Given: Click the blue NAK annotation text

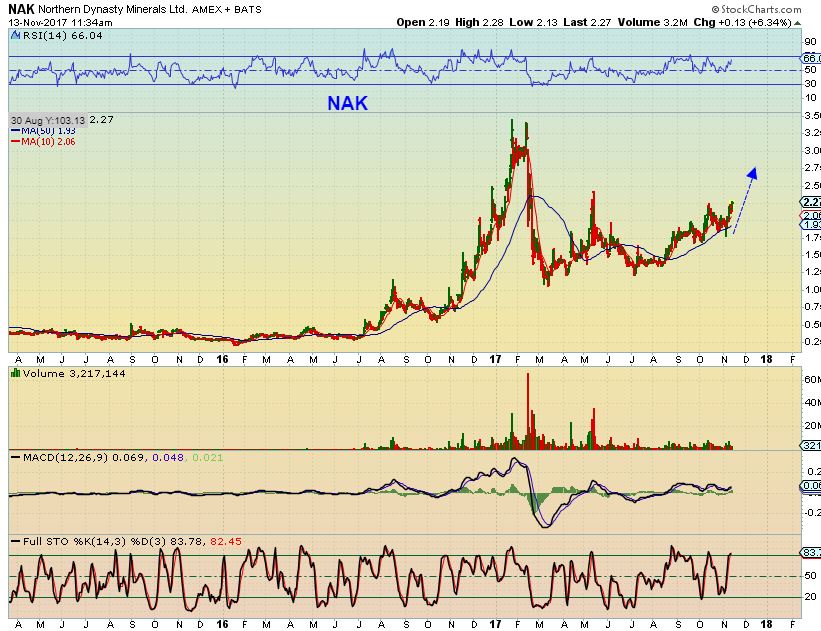Looking at the screenshot, I should (x=348, y=103).
